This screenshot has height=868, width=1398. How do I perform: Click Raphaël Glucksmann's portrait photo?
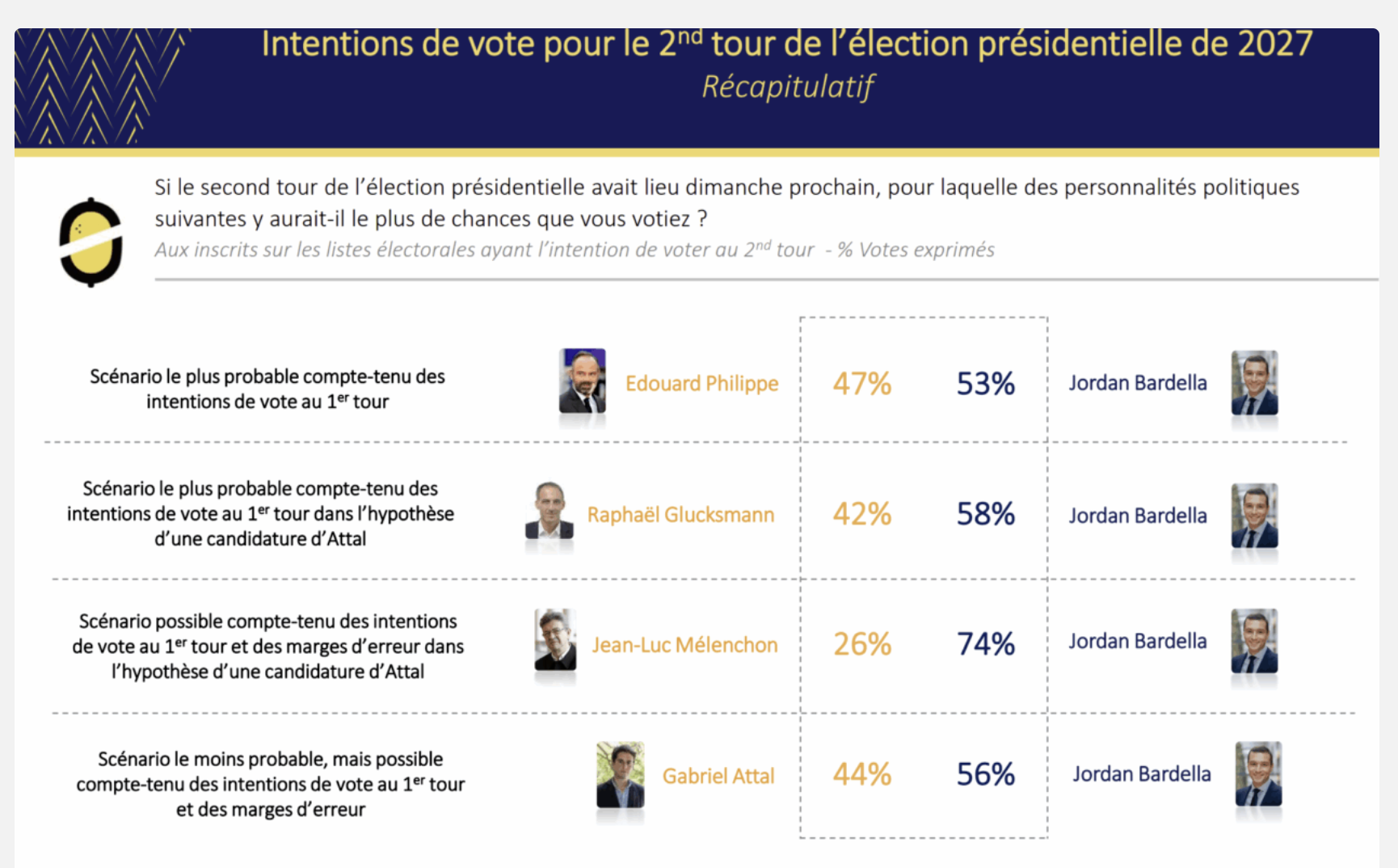pyautogui.click(x=550, y=512)
